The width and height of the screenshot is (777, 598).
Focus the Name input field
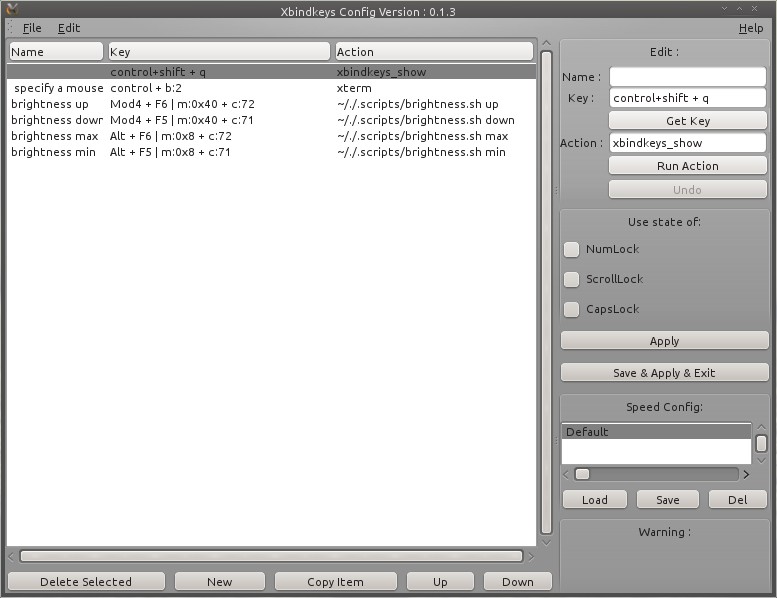tap(688, 77)
